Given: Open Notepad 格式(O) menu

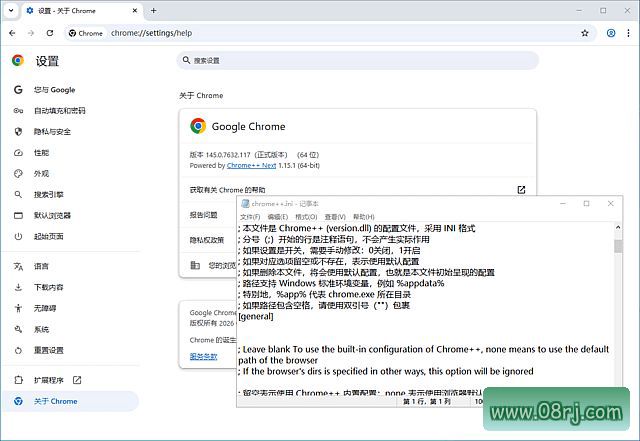Looking at the screenshot, I should pos(306,217).
